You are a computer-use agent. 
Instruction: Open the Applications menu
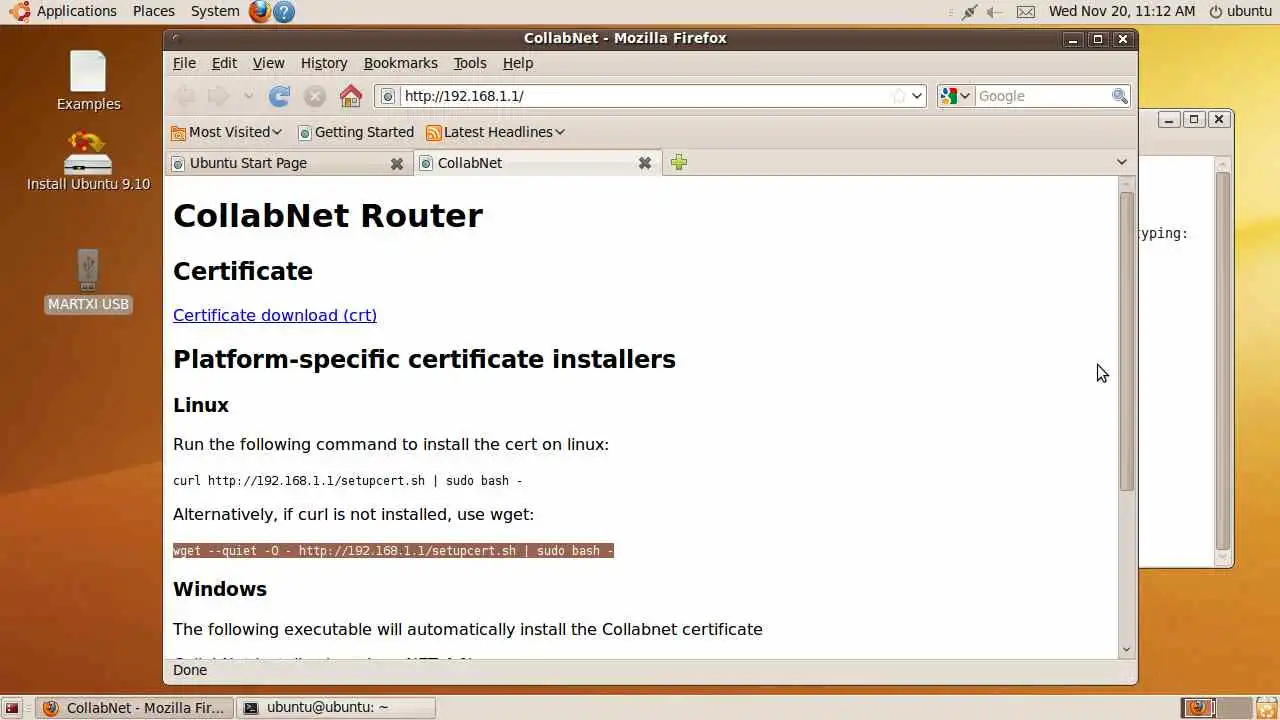[64, 11]
